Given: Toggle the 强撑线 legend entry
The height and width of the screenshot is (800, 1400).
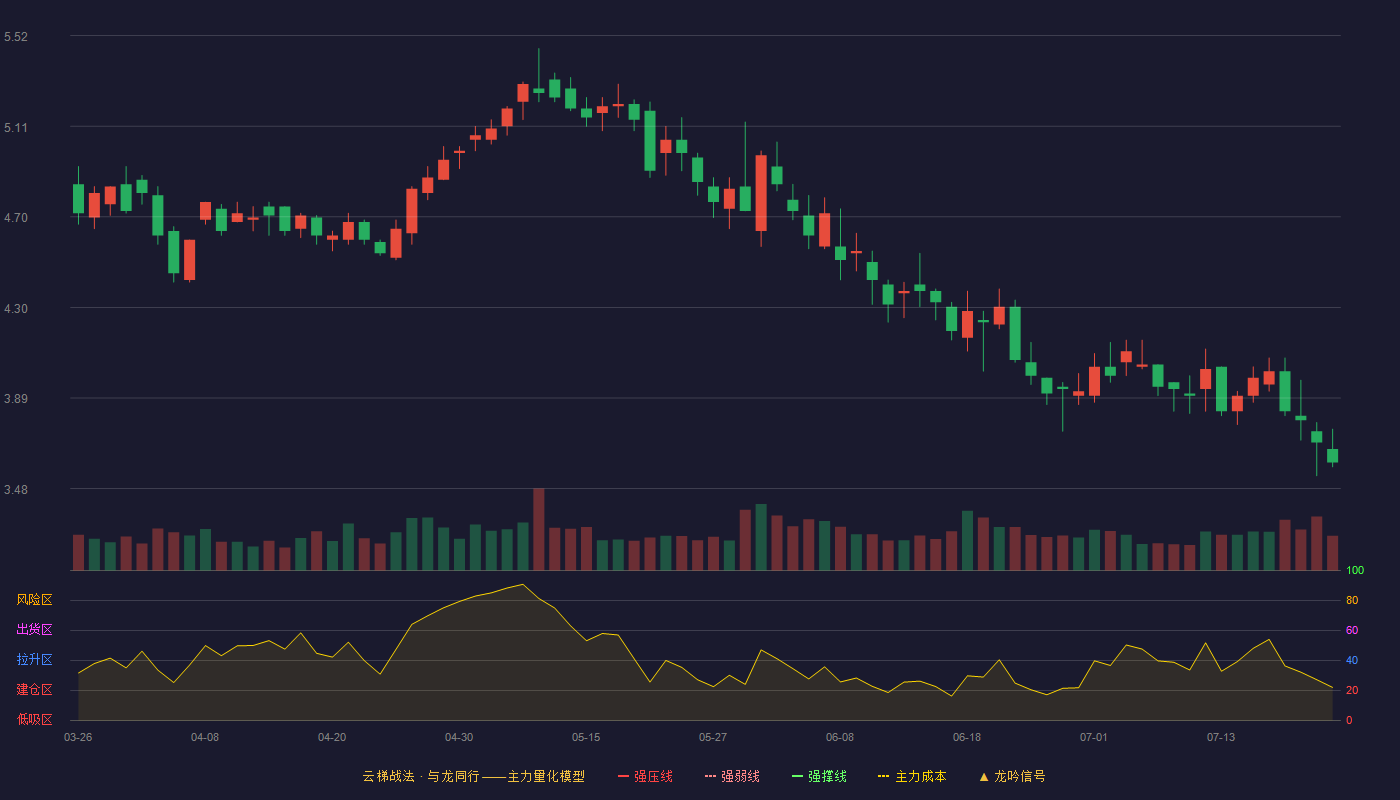Looking at the screenshot, I should click(x=819, y=776).
